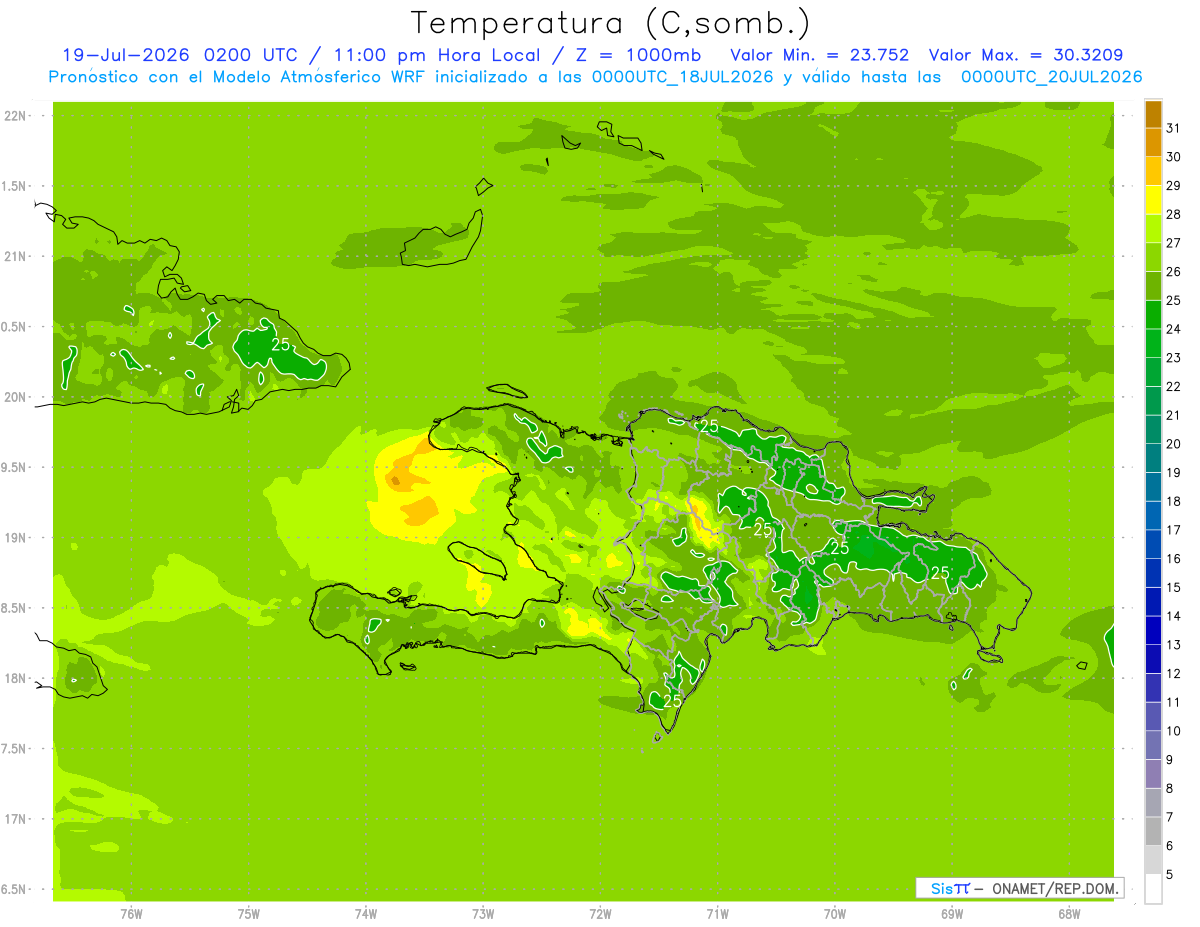
Task: Pick the purple swatch between 8 and 9
Action: pyautogui.click(x=1153, y=775)
